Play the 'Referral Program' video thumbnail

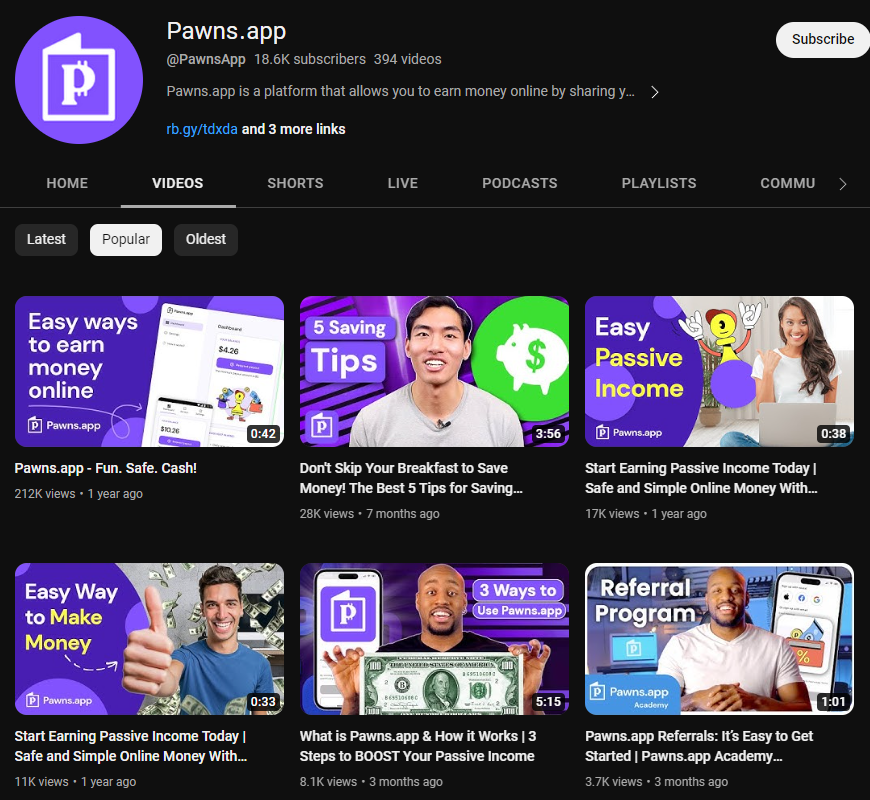(720, 639)
